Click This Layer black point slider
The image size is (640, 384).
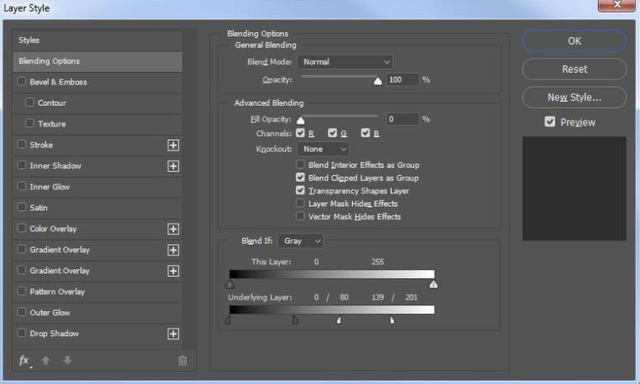(x=230, y=284)
